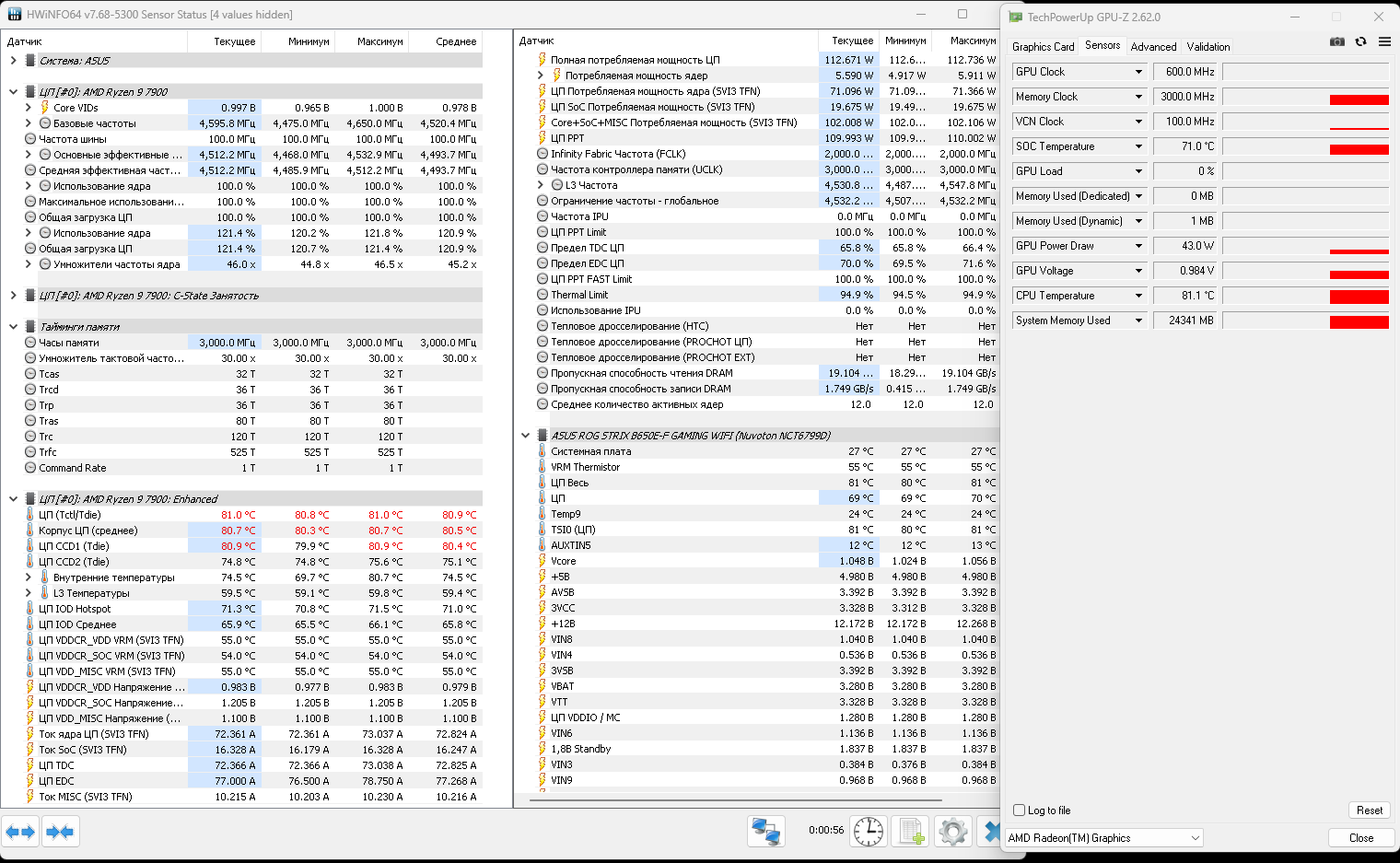The height and width of the screenshot is (863, 1400).
Task: Click Датчик column header in right panel
Action: [x=667, y=41]
